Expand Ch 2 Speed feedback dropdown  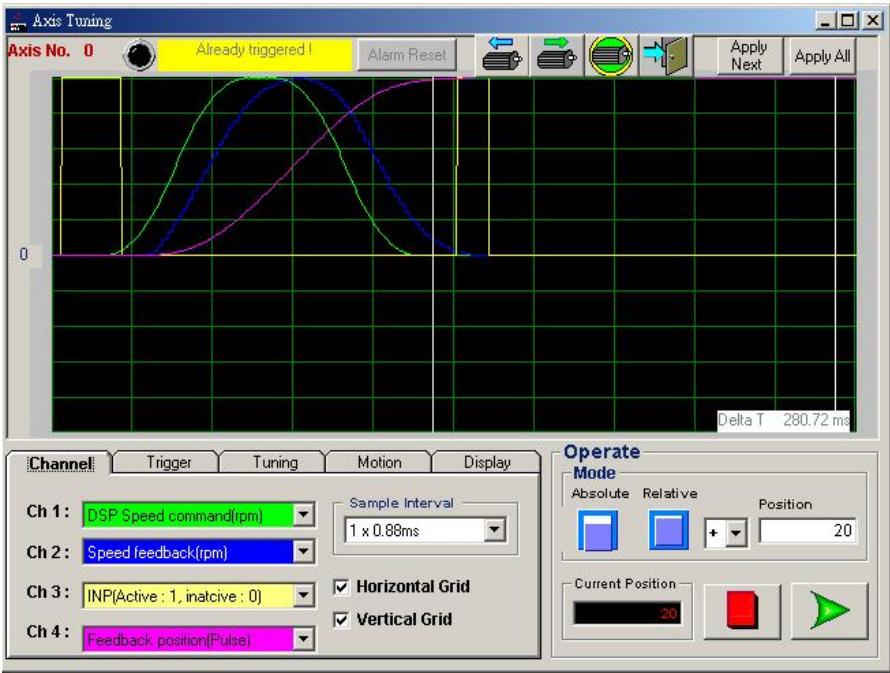point(304,552)
